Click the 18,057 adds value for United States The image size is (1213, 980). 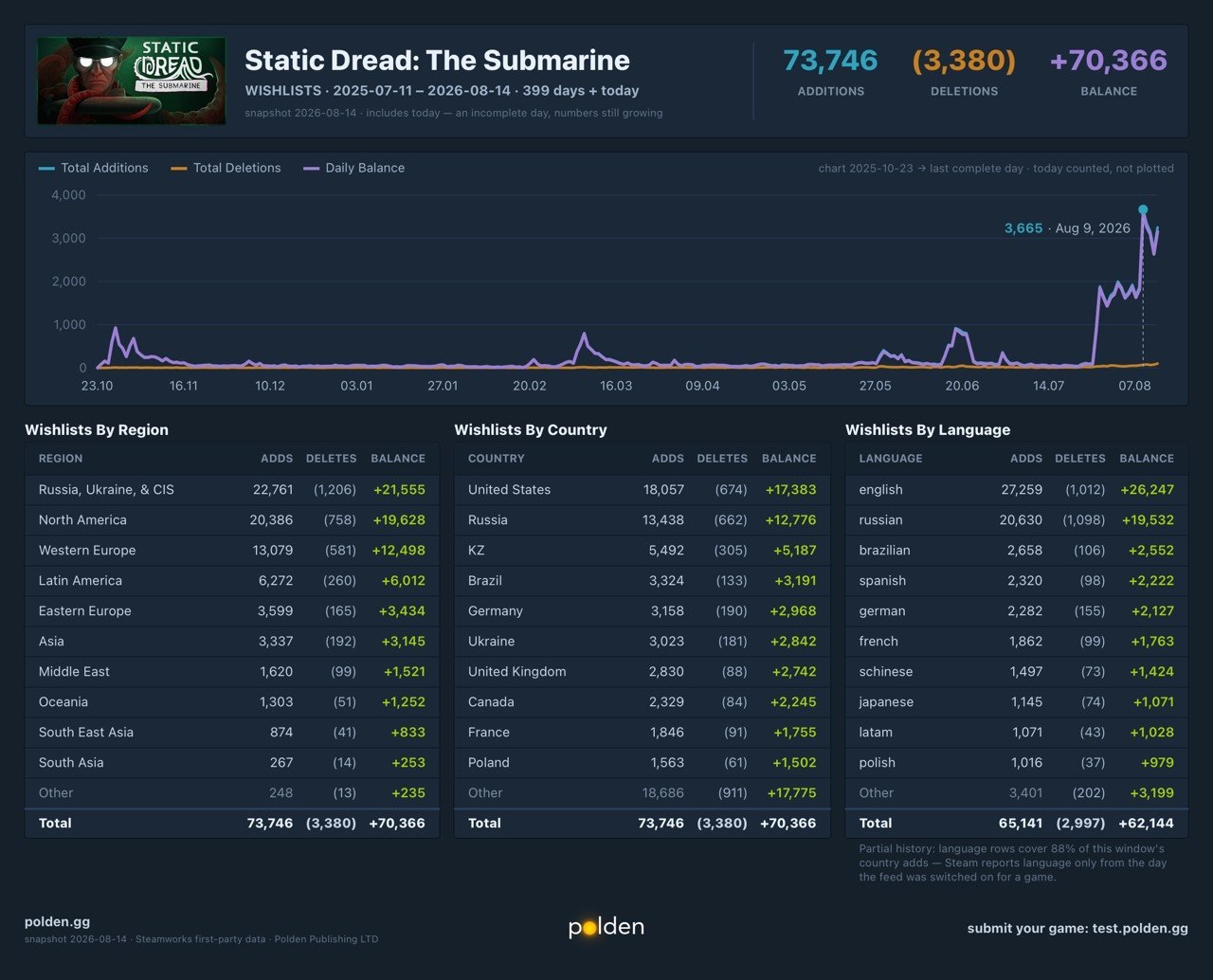tap(663, 490)
